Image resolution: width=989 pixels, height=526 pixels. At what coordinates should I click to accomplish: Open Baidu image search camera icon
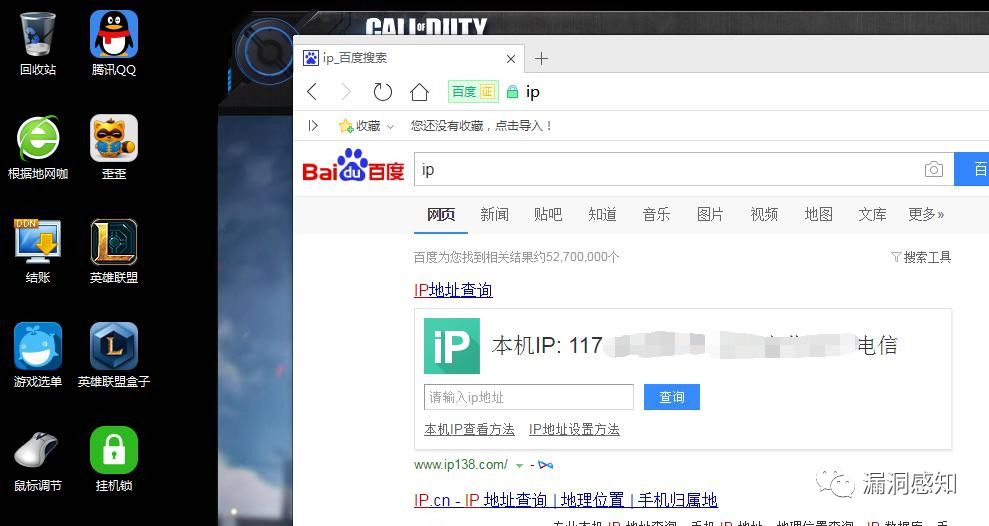933,169
